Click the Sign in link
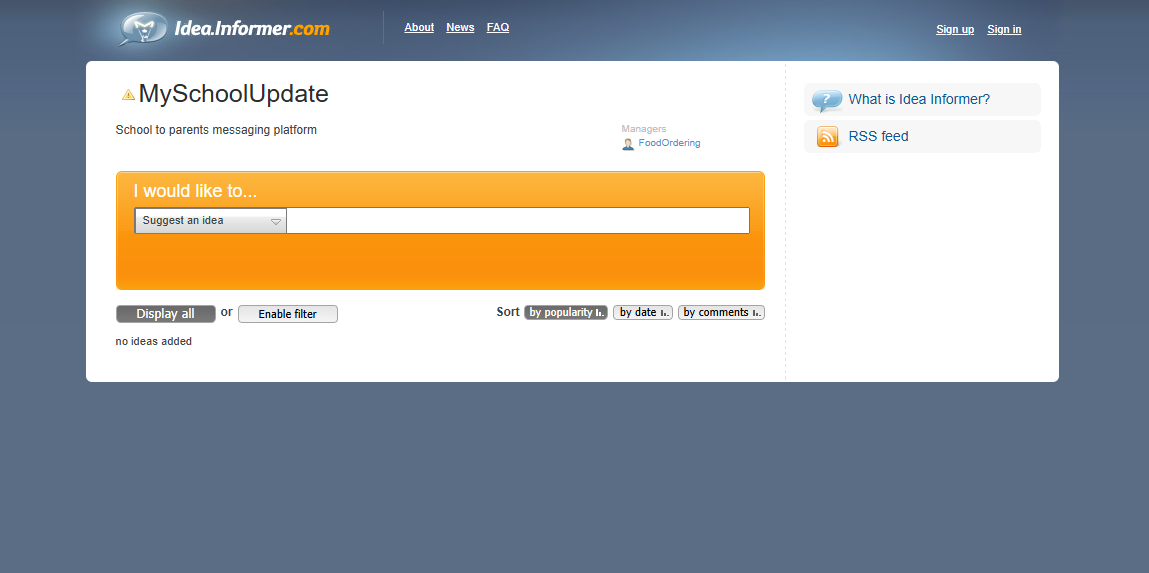This screenshot has width=1149, height=573. click(x=1004, y=29)
